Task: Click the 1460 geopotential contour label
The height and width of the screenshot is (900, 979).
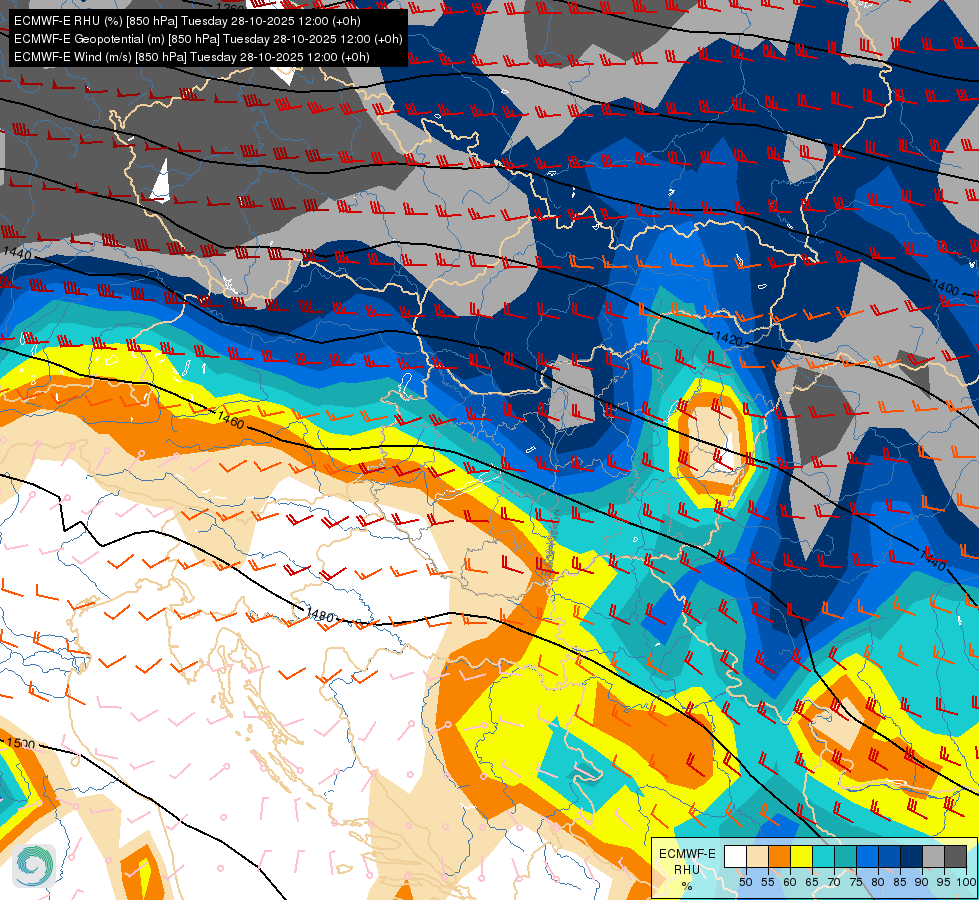Action: coord(231,419)
